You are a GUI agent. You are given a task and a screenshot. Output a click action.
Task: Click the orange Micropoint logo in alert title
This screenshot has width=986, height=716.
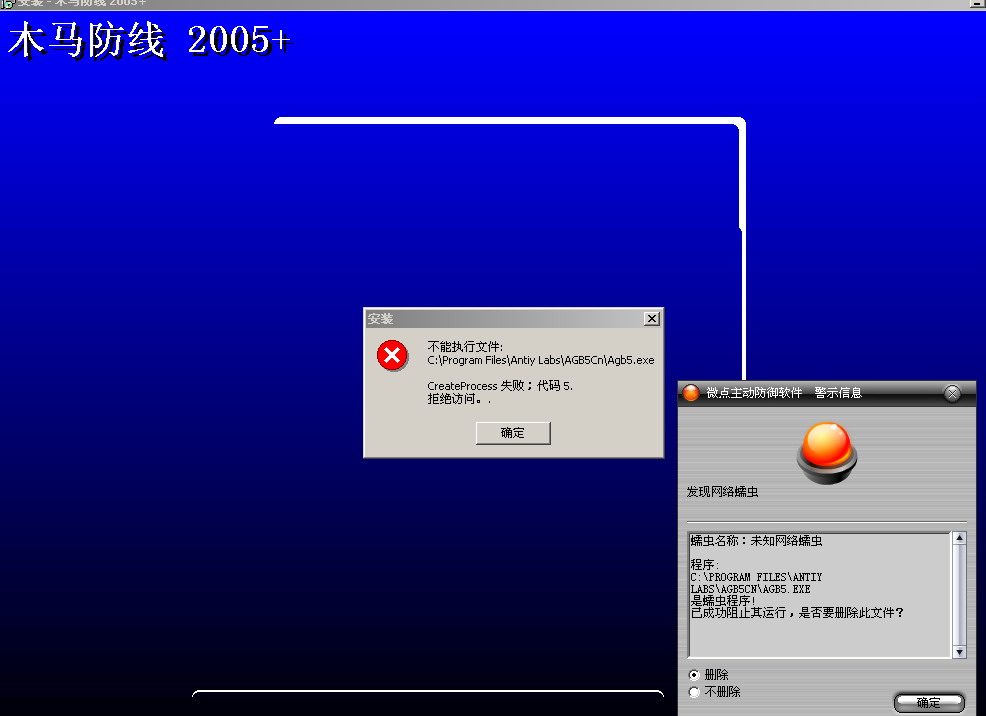click(x=691, y=393)
